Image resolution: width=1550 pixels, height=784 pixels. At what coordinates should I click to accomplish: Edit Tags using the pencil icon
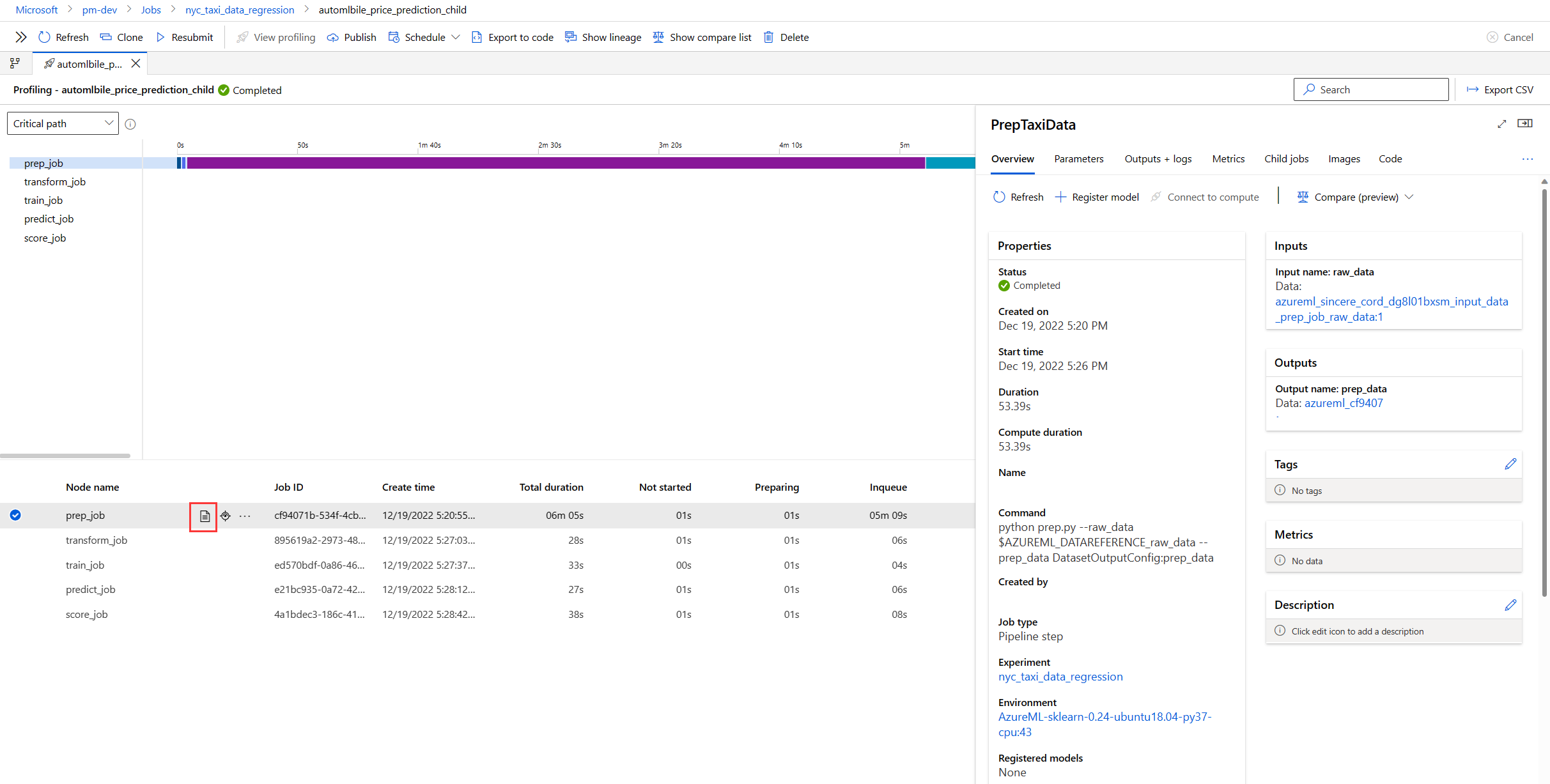point(1510,464)
